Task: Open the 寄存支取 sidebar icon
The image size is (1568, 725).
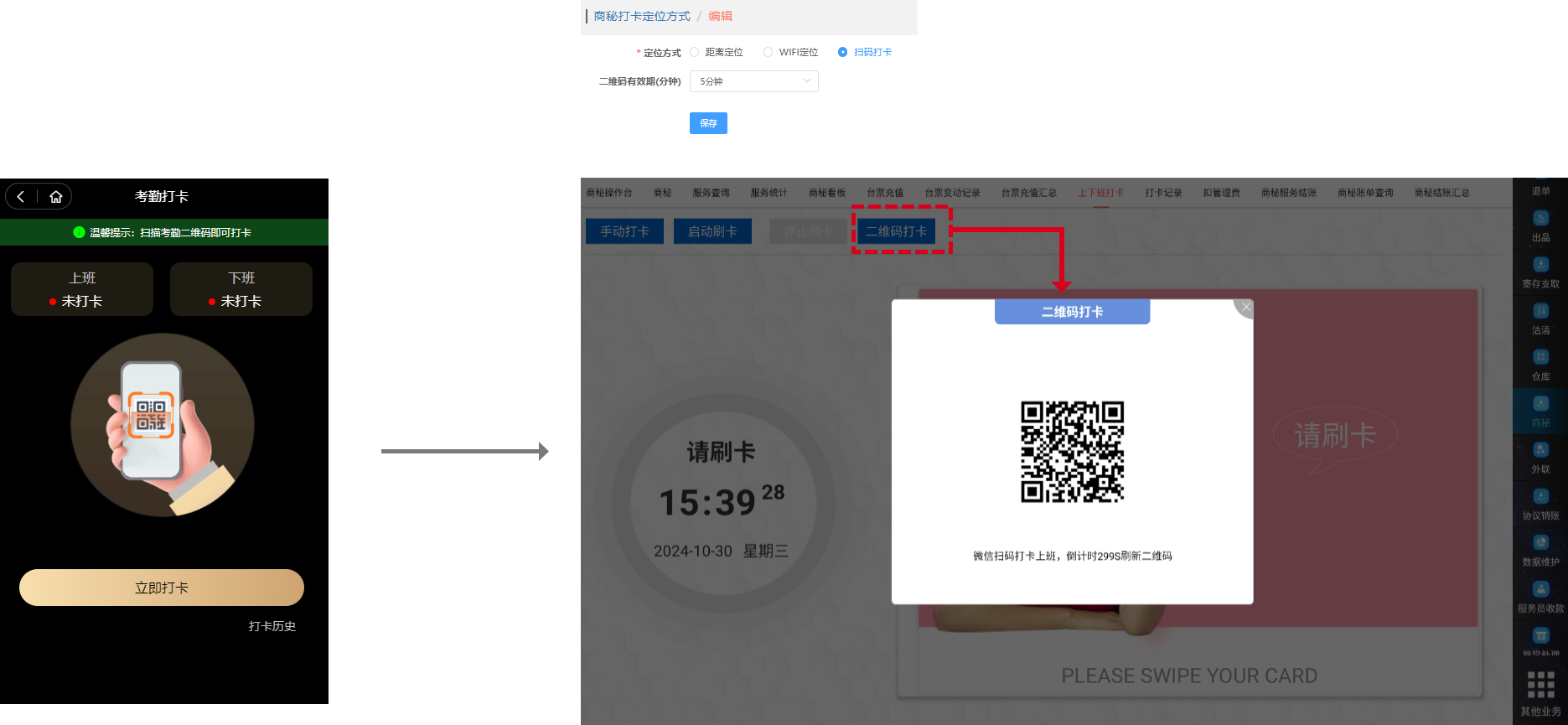Action: click(x=1540, y=265)
